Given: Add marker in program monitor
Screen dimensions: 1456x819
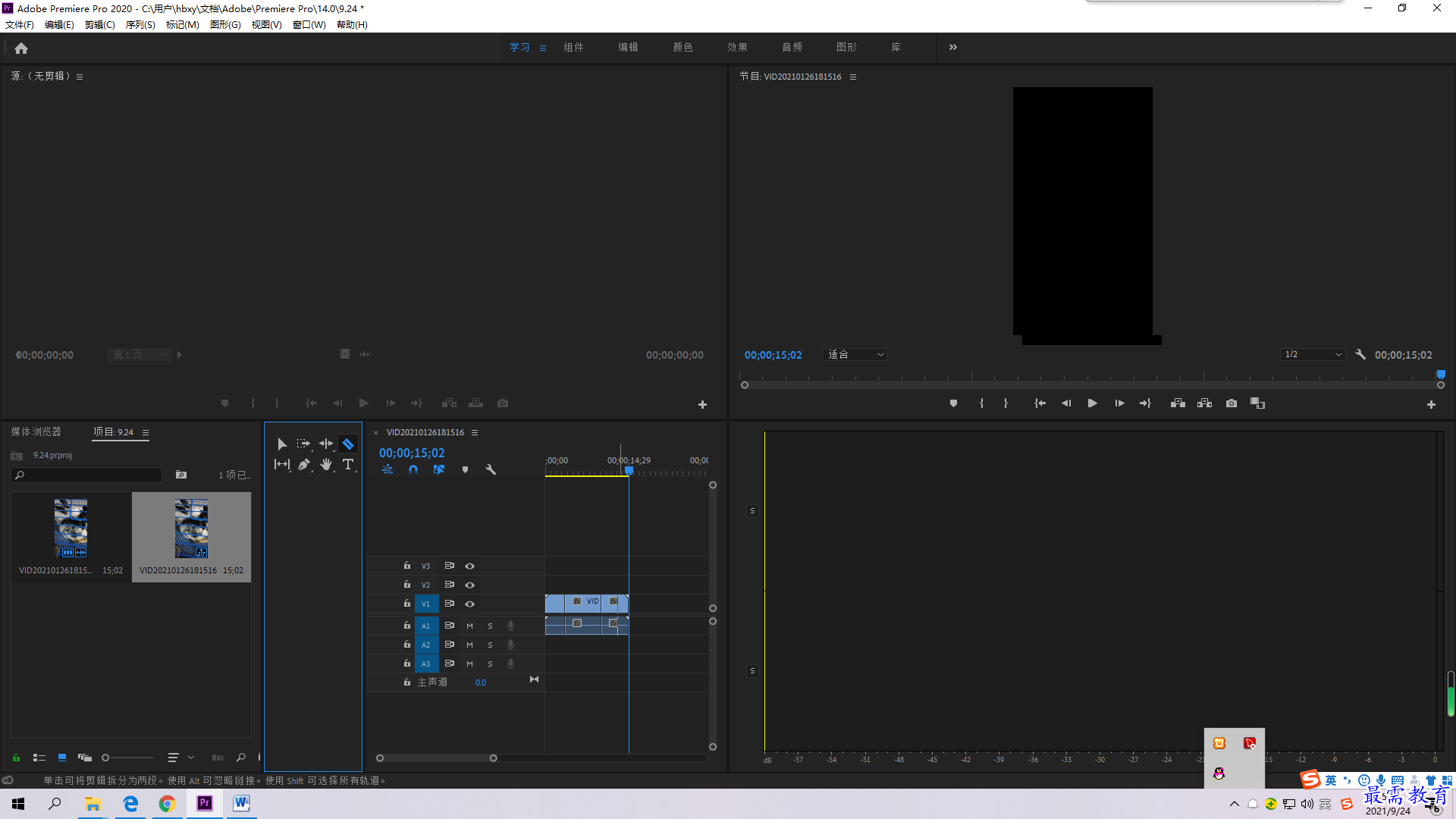Looking at the screenshot, I should coord(953,403).
